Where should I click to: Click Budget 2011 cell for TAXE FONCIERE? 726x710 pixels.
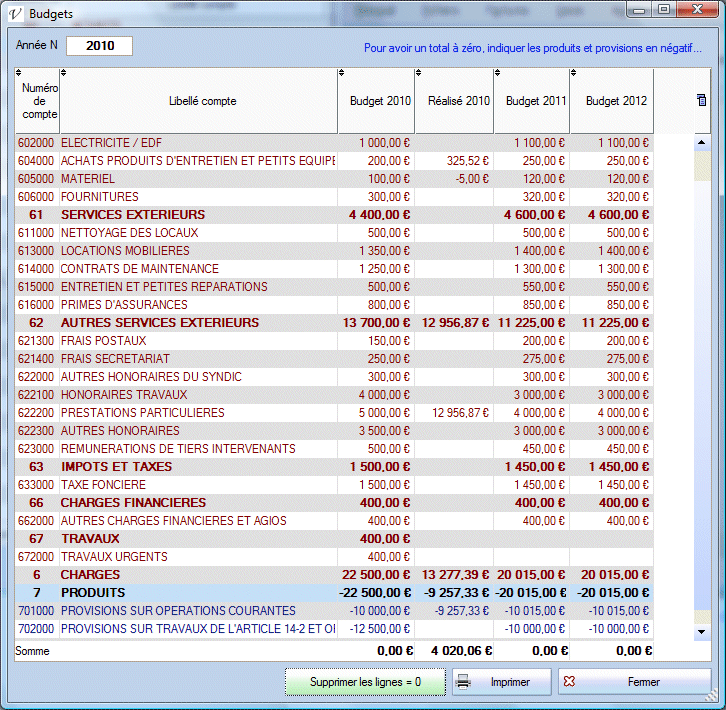point(532,485)
